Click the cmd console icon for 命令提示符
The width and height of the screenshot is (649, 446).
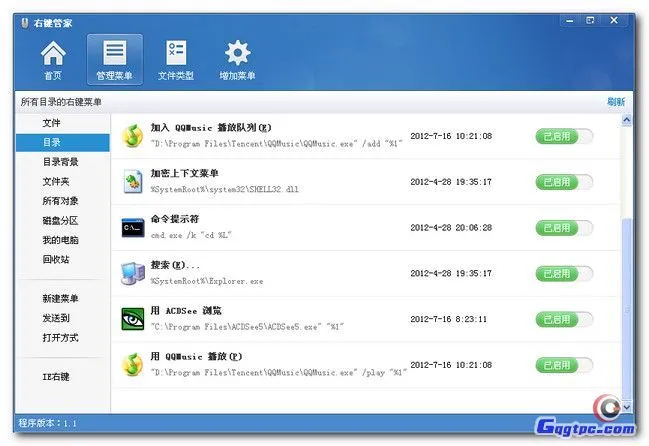(133, 228)
